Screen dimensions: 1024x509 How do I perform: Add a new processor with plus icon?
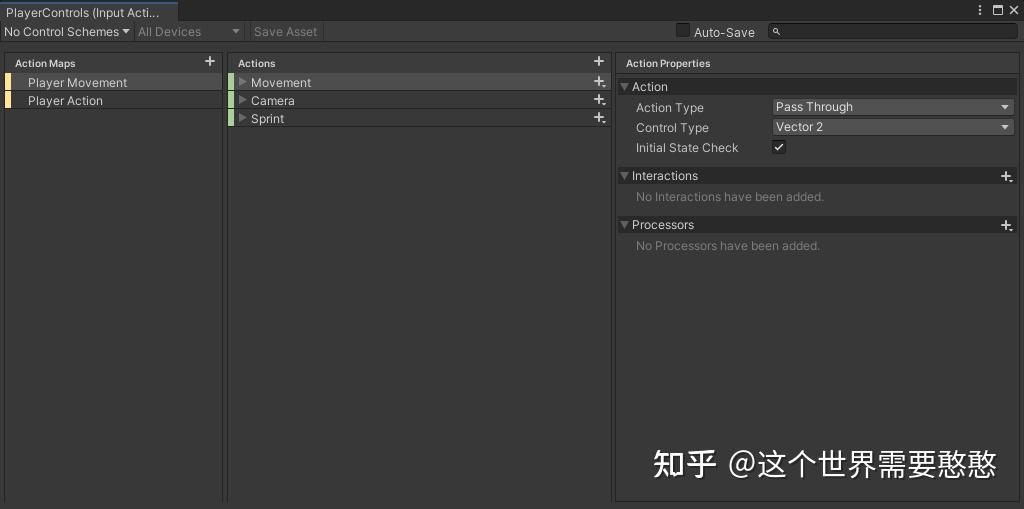1006,225
